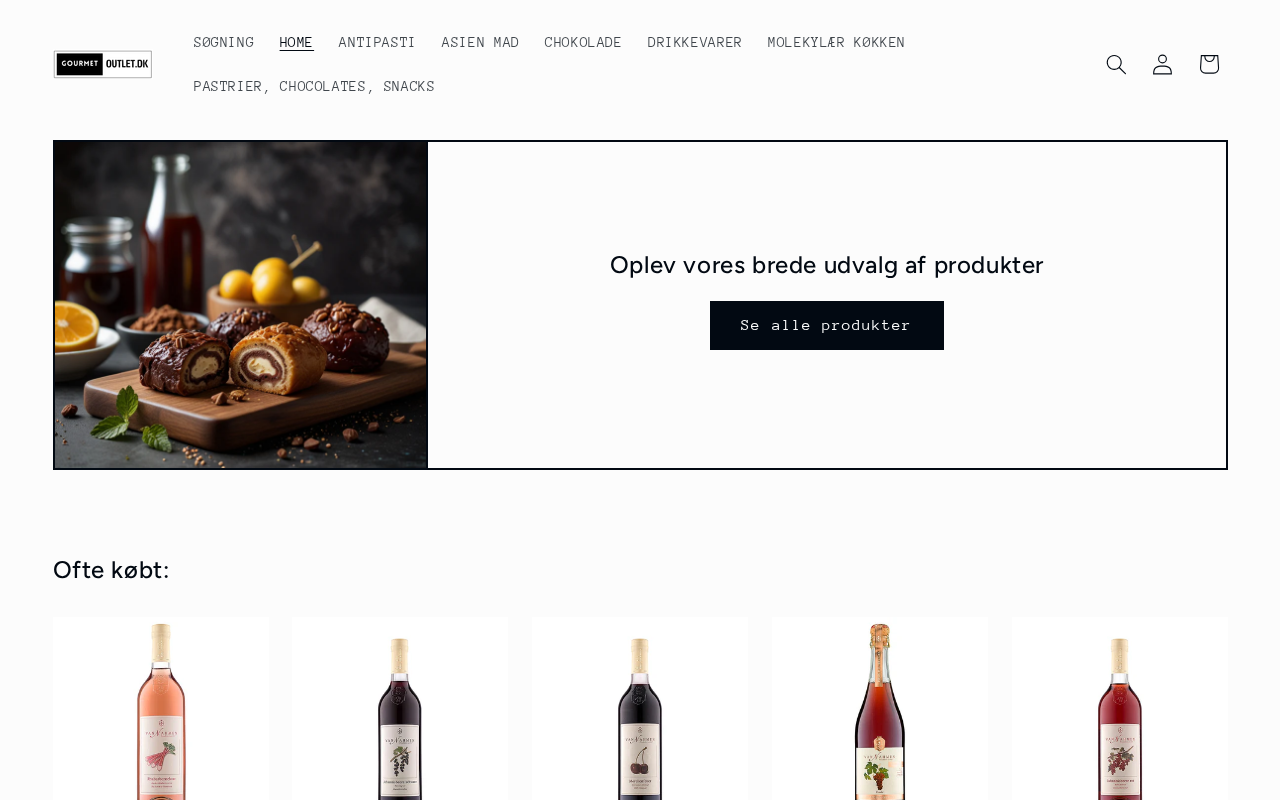Open the second dark bottle product
1280x800 pixels.
coord(400,709)
